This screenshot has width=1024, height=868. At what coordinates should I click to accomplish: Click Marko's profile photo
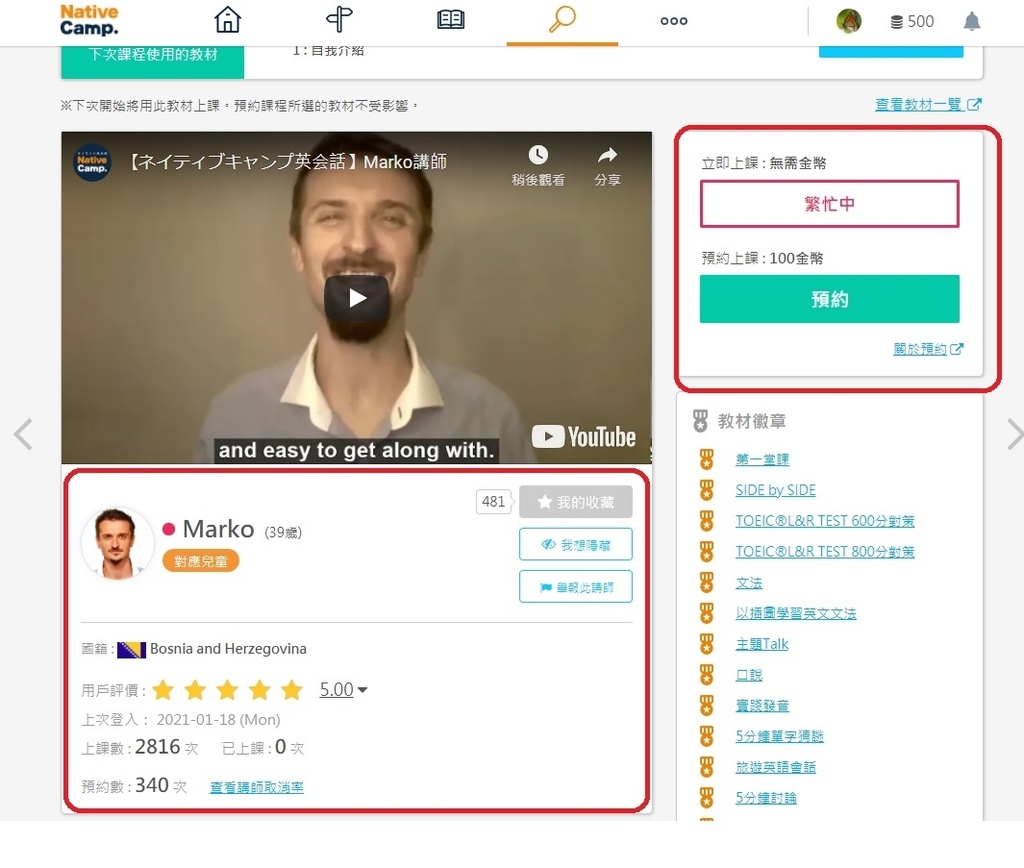(x=117, y=543)
